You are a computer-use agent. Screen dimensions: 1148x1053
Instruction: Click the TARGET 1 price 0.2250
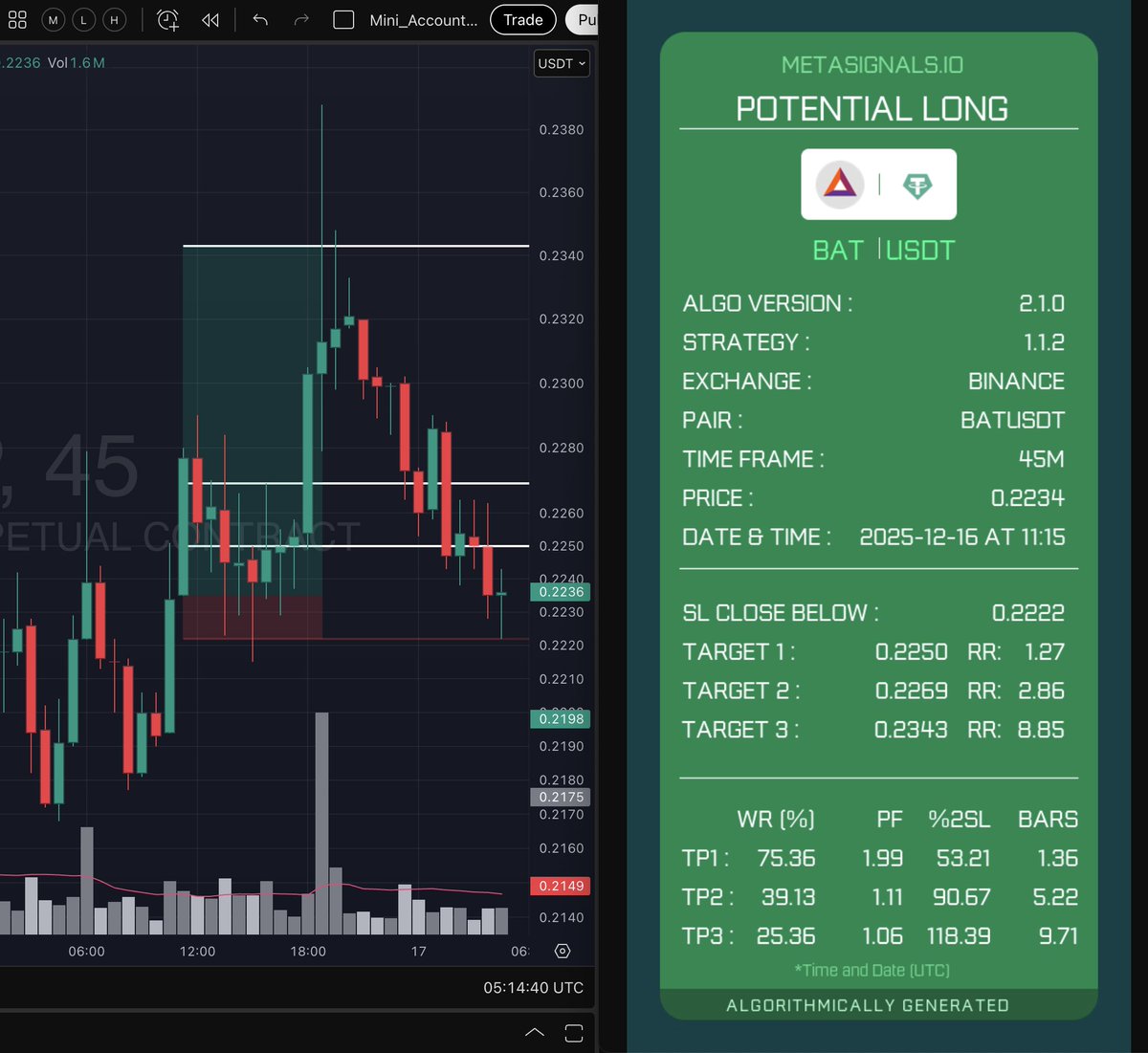[x=912, y=652]
